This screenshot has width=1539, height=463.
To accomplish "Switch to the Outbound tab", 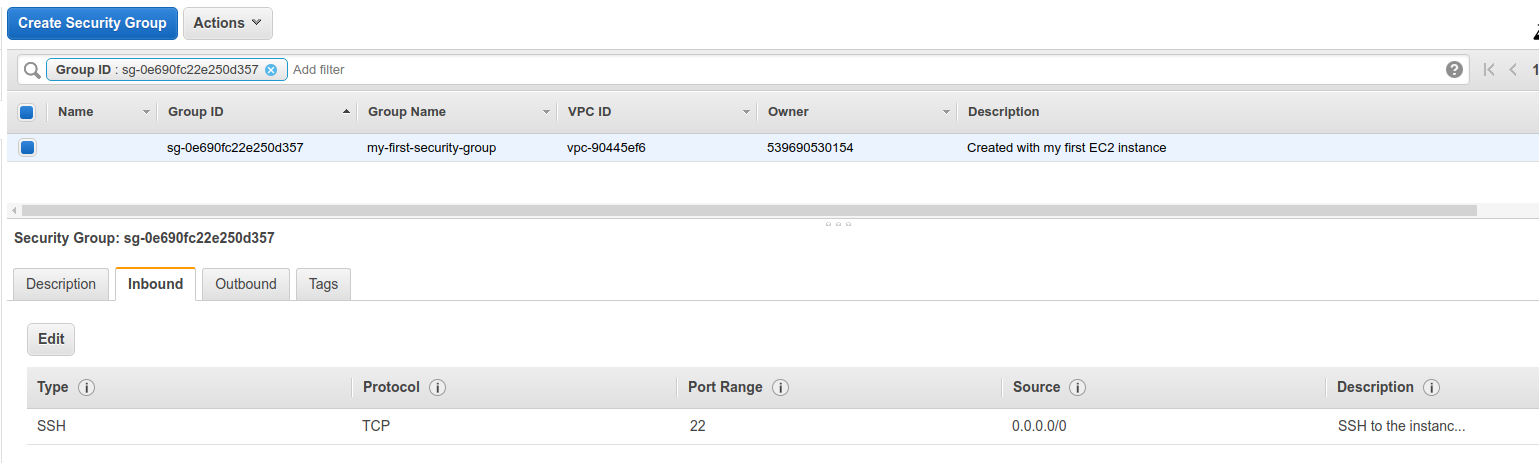I will (246, 284).
